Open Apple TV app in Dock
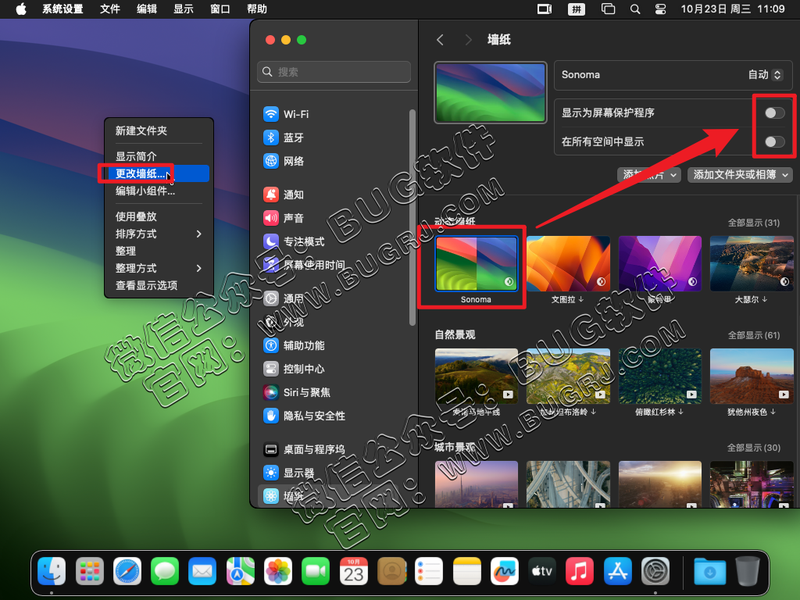 point(542,571)
